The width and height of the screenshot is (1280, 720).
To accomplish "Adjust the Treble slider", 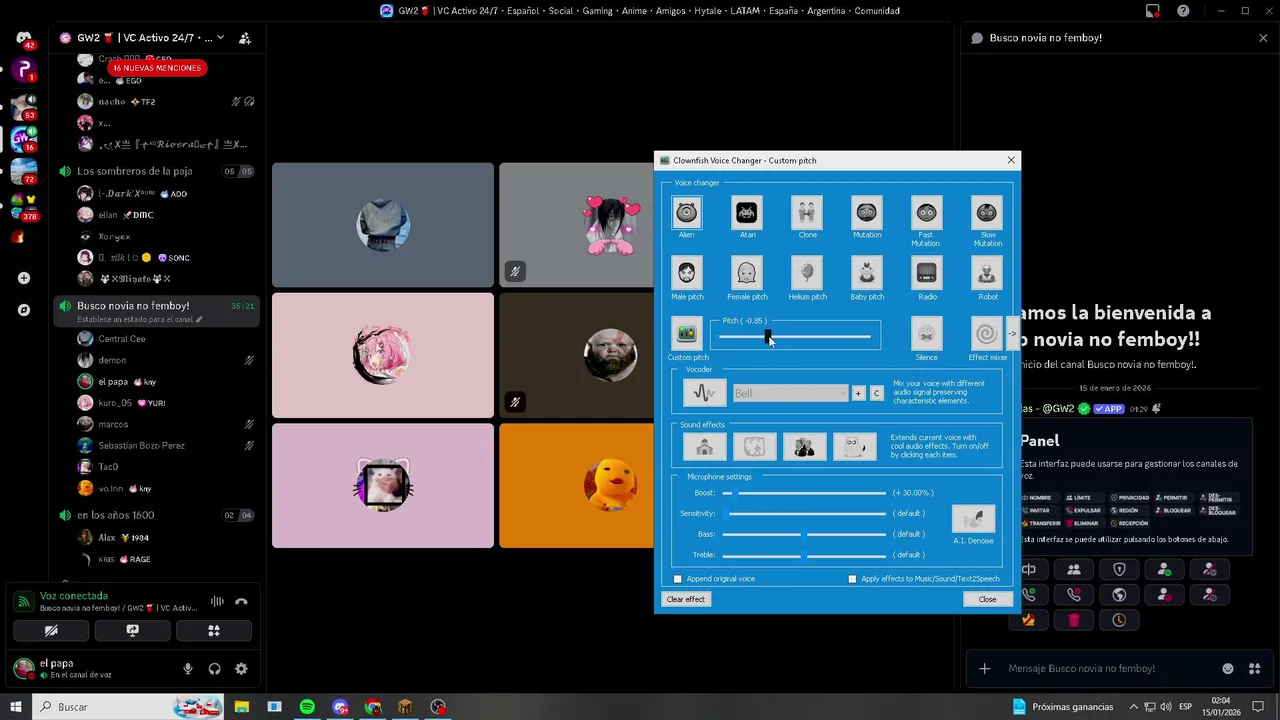I will [x=805, y=555].
